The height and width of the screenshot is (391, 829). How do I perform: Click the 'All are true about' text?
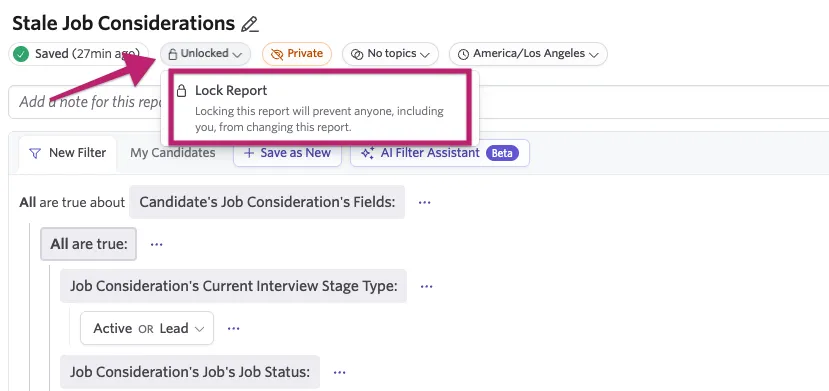click(x=72, y=202)
